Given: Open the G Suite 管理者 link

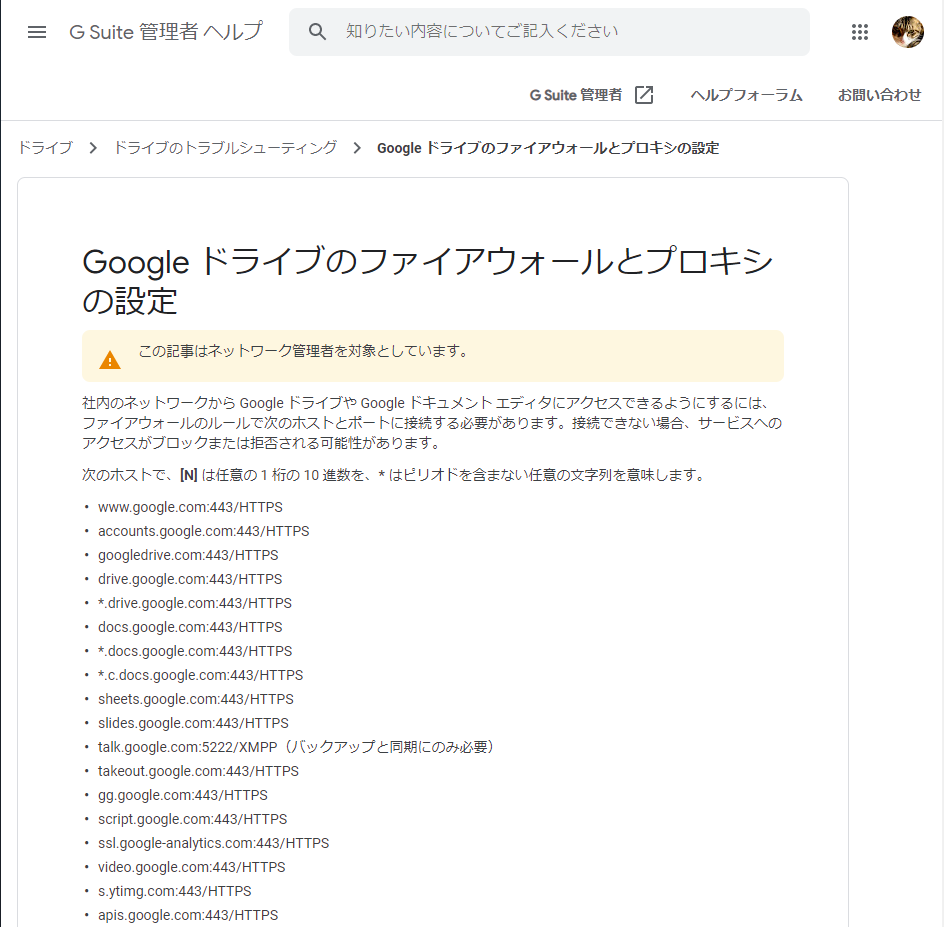Looking at the screenshot, I should [576, 95].
